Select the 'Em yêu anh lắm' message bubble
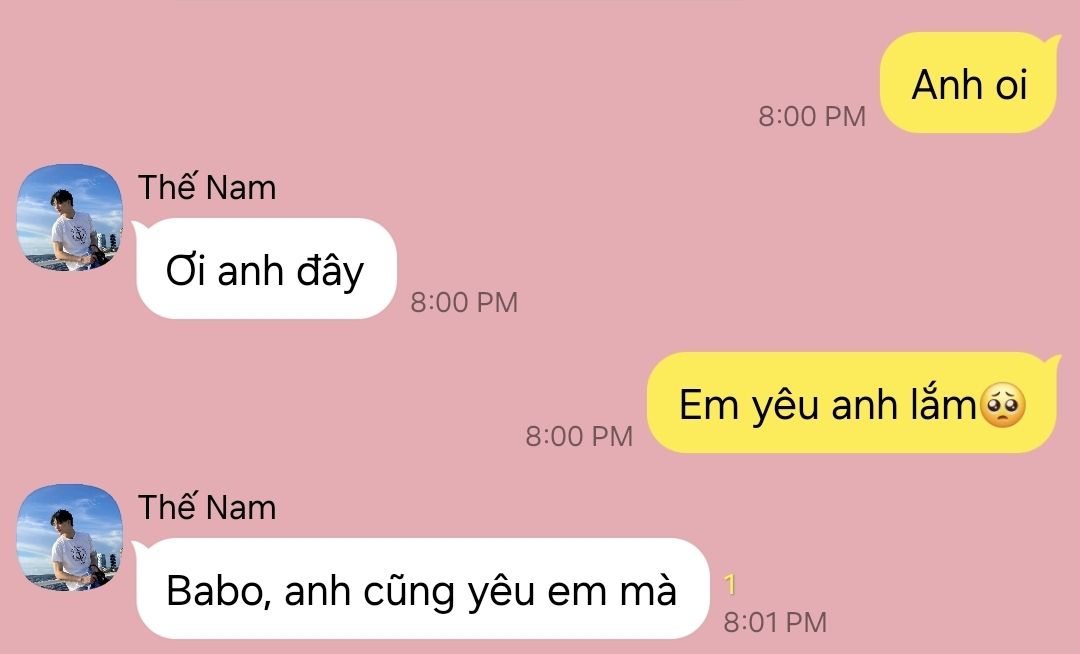This screenshot has width=1080, height=654. click(x=853, y=403)
